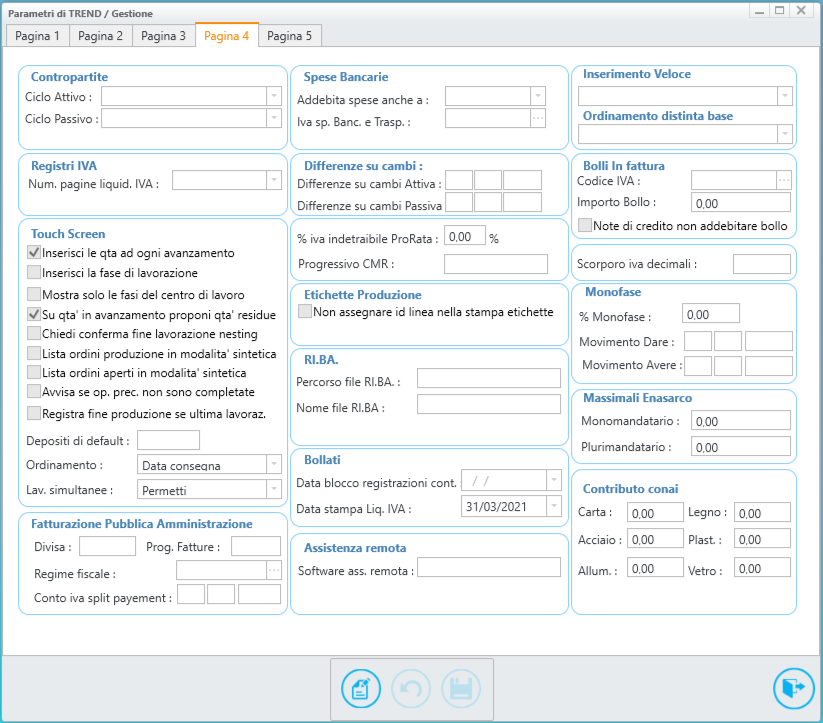This screenshot has width=823, height=723.
Task: Open Data stampa Liq. IVA date picker
Action: (x=554, y=506)
